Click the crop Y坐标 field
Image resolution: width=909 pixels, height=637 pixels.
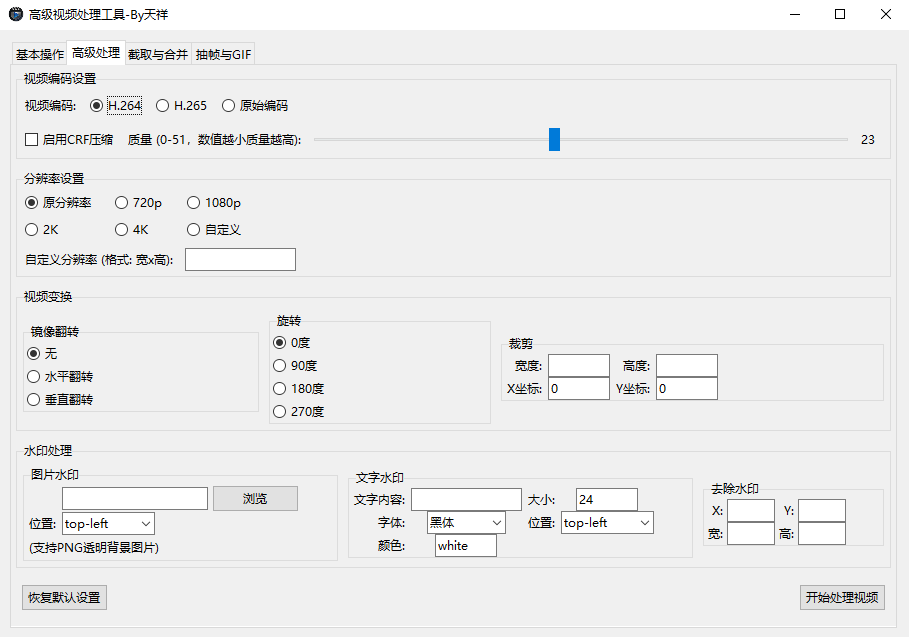pos(687,388)
